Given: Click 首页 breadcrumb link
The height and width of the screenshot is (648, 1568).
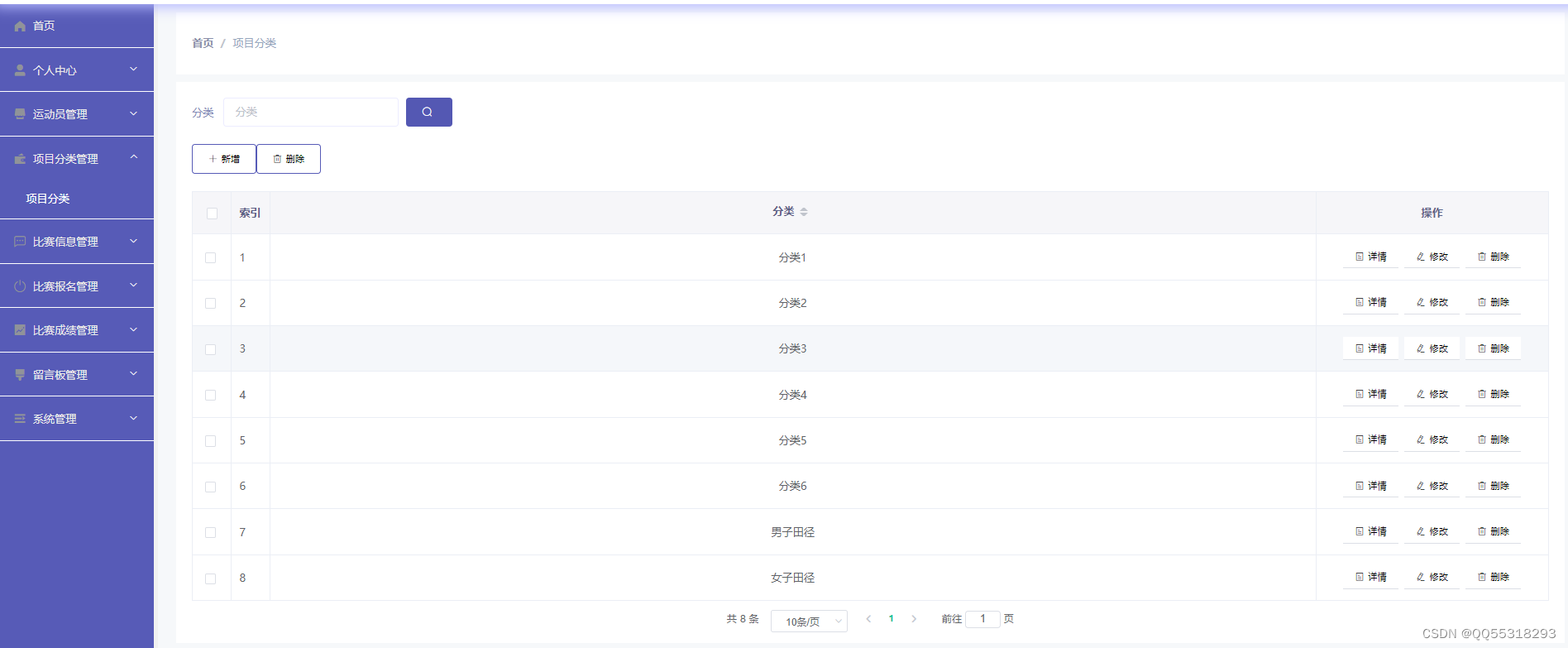Looking at the screenshot, I should click(203, 43).
